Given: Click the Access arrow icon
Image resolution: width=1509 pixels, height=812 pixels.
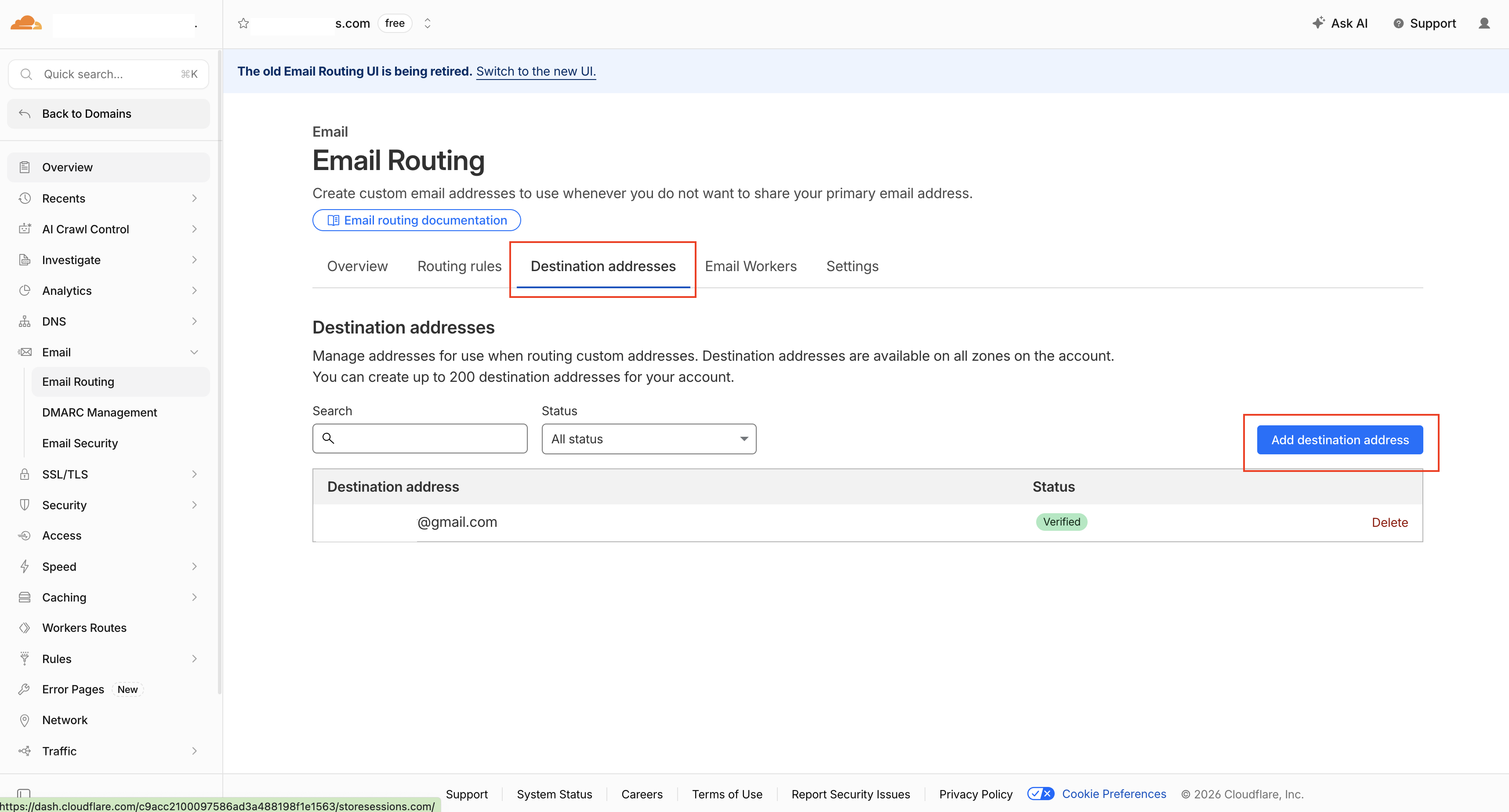Looking at the screenshot, I should (25, 536).
